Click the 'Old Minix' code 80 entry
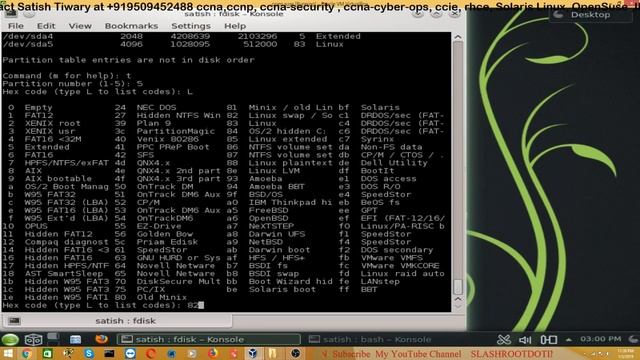 tap(151, 297)
